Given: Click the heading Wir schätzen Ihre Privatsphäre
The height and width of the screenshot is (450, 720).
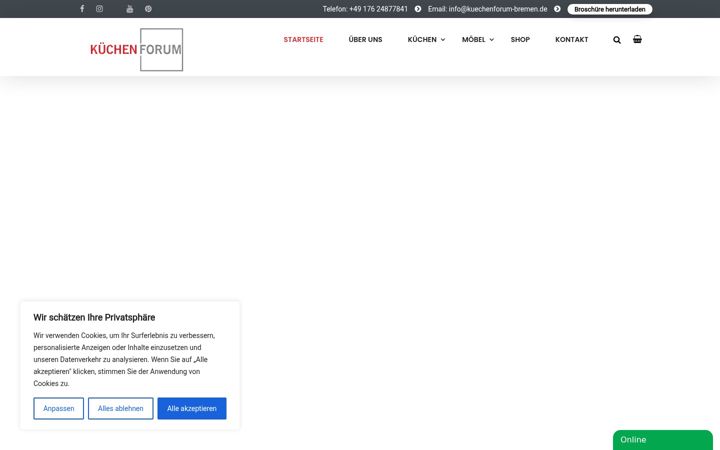Looking at the screenshot, I should click(x=94, y=317).
